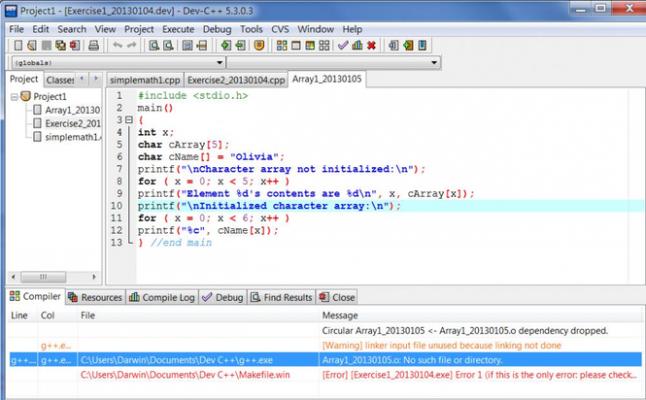Open the (globals) scope dropdown
This screenshot has width=646, height=400.
pyautogui.click(x=118, y=63)
